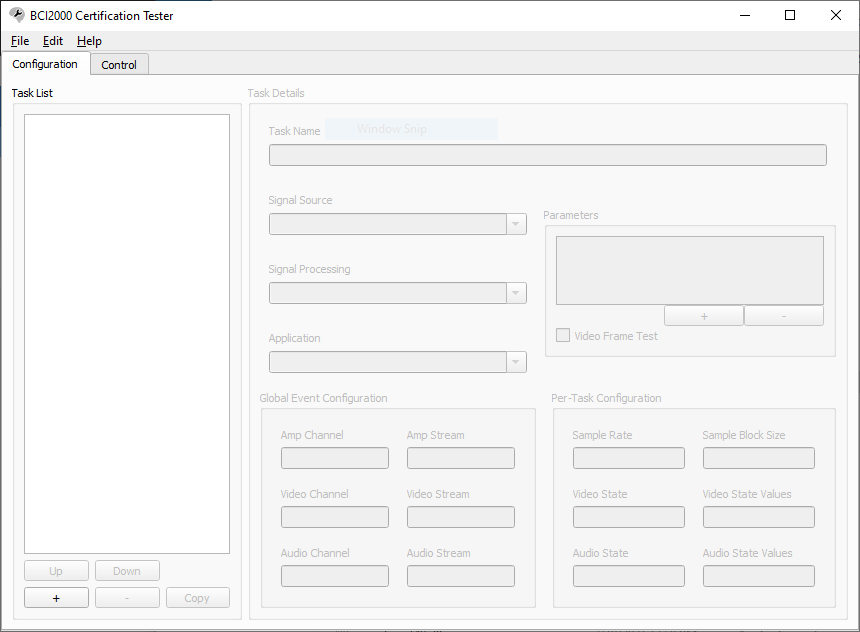Open the File menu

20,41
